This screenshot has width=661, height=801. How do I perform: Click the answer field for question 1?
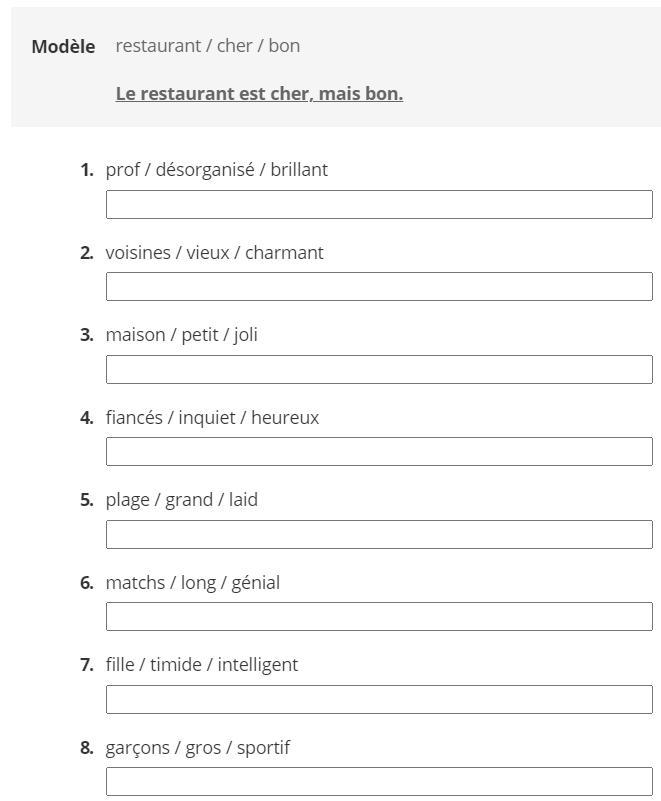point(379,205)
